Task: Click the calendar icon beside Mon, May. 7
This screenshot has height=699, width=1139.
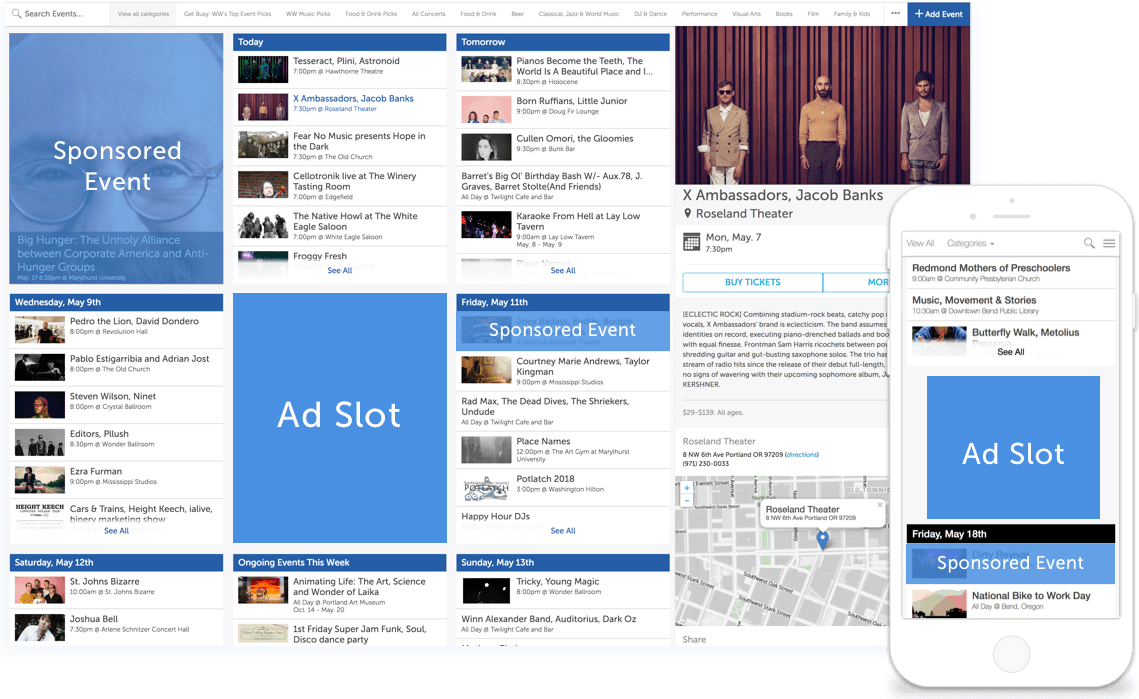Action: (x=691, y=242)
